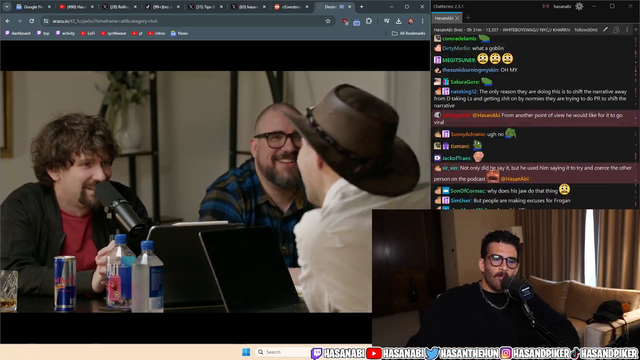Close the Google News browser tab
Screen dimensions: 640x360
coord(49,7)
